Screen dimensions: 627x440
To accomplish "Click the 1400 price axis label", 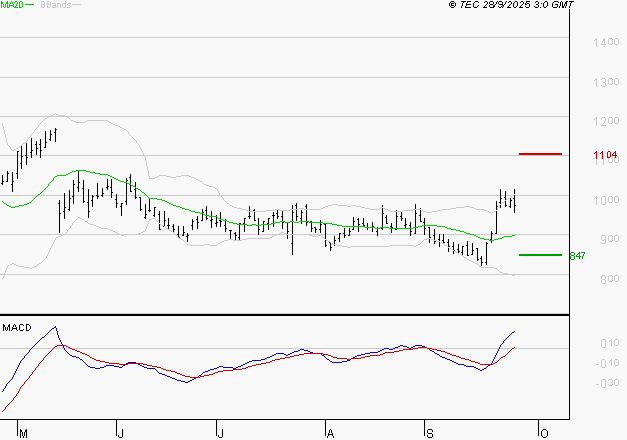I will pos(606,43).
